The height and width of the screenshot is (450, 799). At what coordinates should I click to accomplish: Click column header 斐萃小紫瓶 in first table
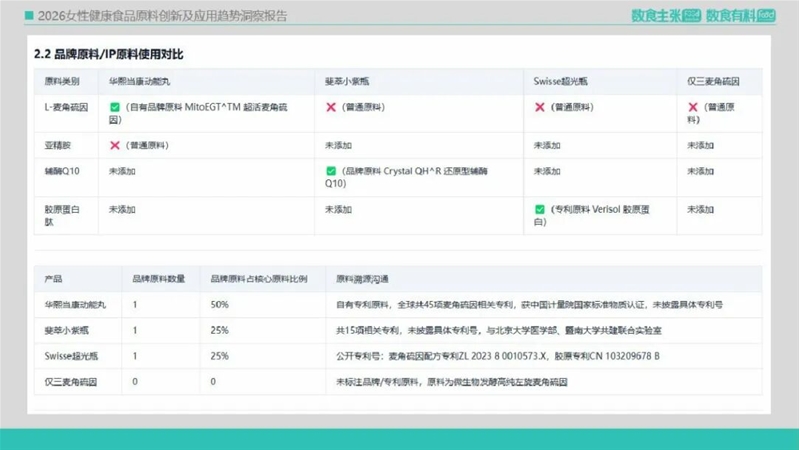(347, 82)
